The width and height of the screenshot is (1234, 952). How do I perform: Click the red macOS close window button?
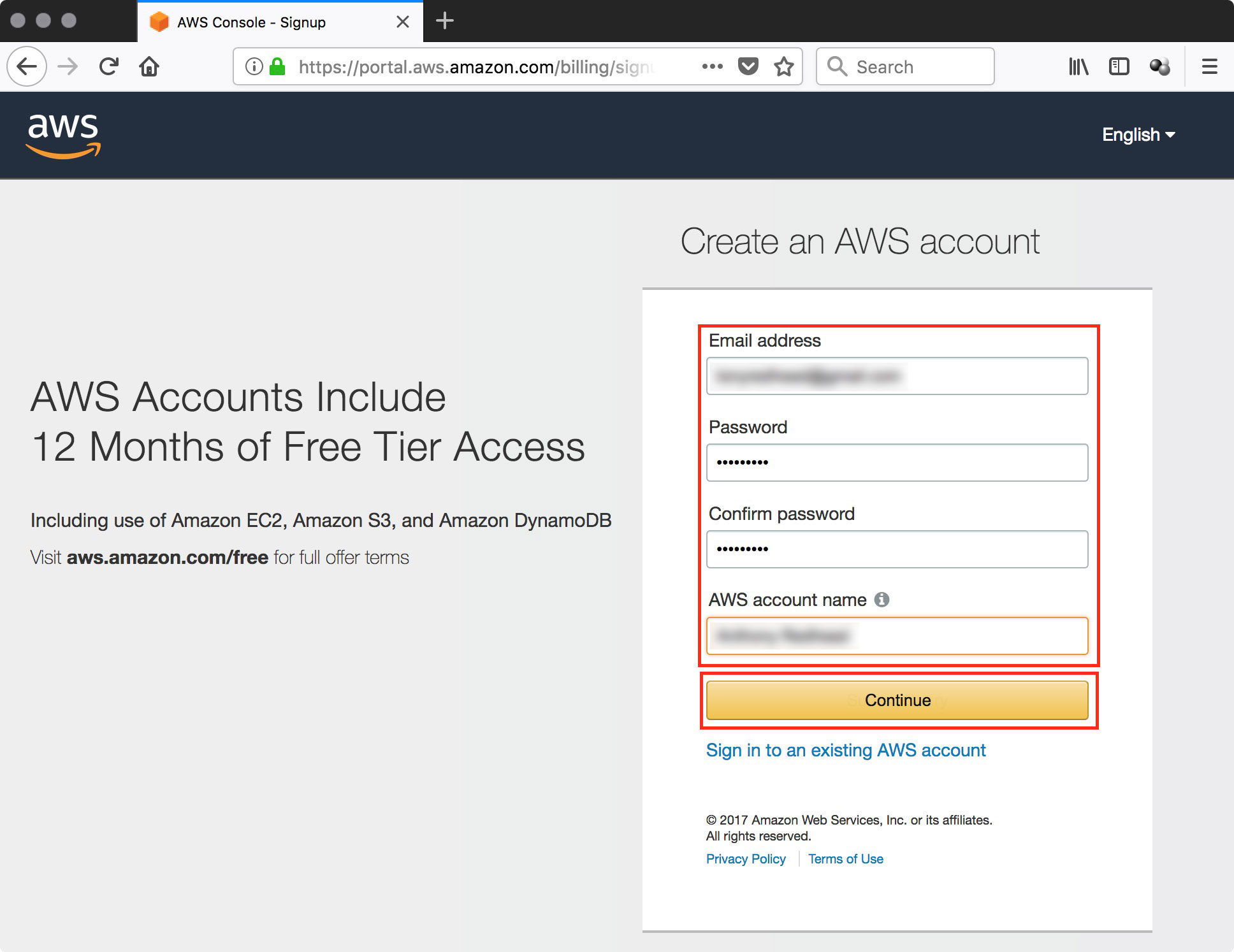[18, 20]
